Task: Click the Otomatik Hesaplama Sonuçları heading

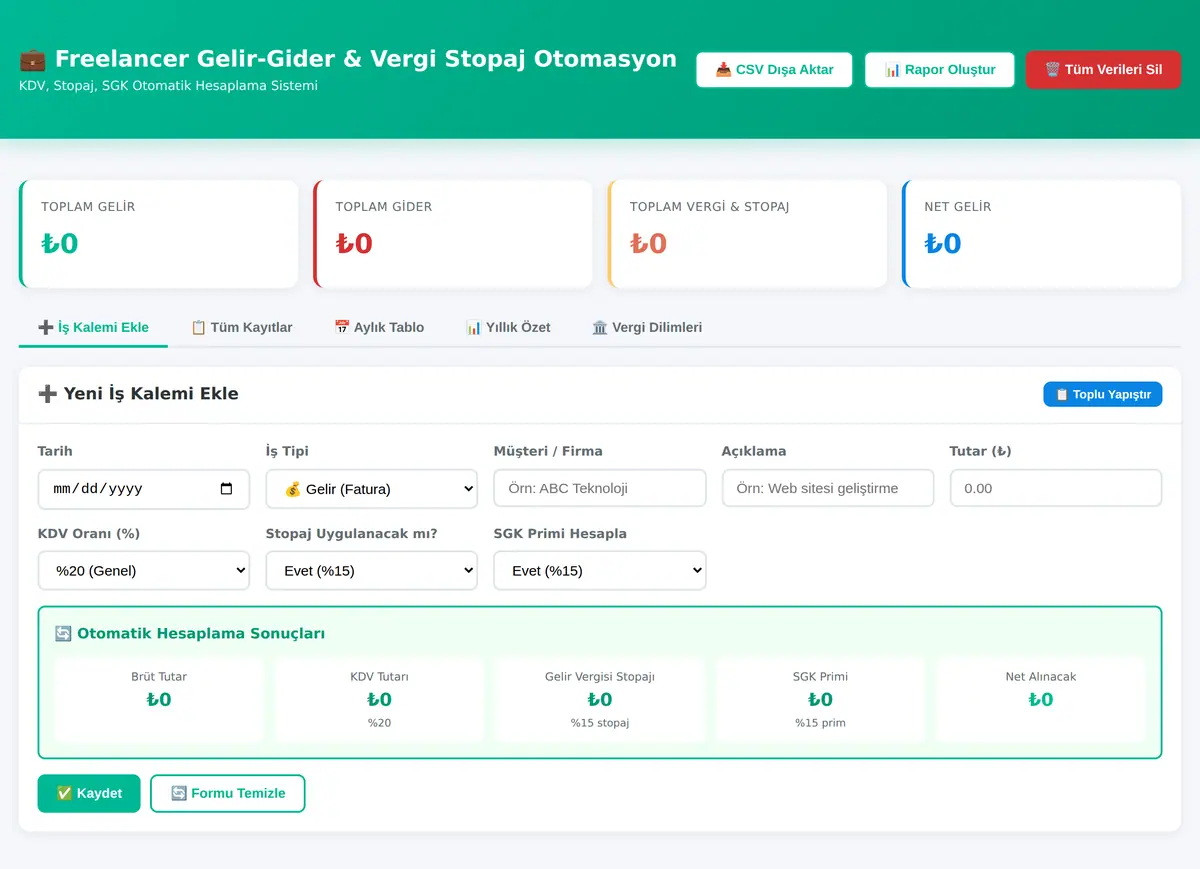Action: point(190,634)
